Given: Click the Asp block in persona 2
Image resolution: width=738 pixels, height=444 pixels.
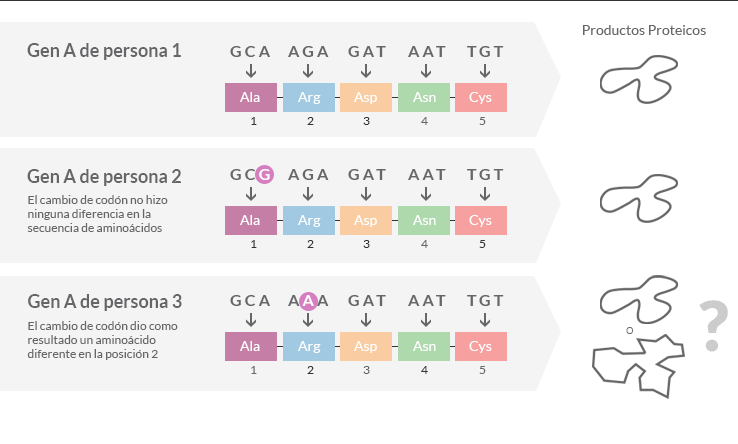Looking at the screenshot, I should (x=366, y=220).
